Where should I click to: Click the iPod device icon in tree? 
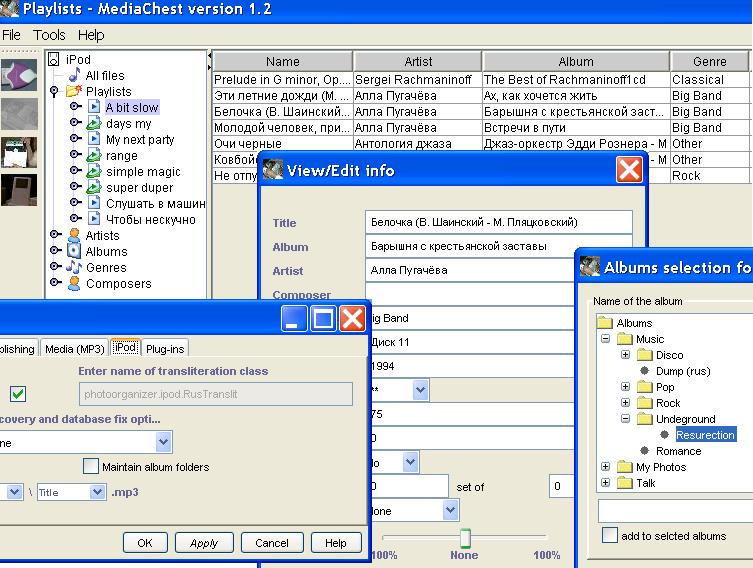point(54,60)
